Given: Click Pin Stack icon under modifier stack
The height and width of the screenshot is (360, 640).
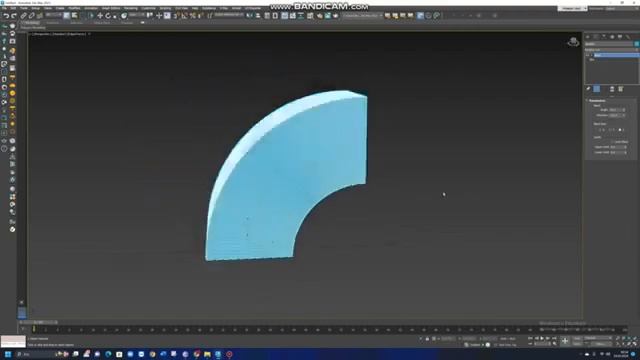Looking at the screenshot, I should [x=588, y=89].
